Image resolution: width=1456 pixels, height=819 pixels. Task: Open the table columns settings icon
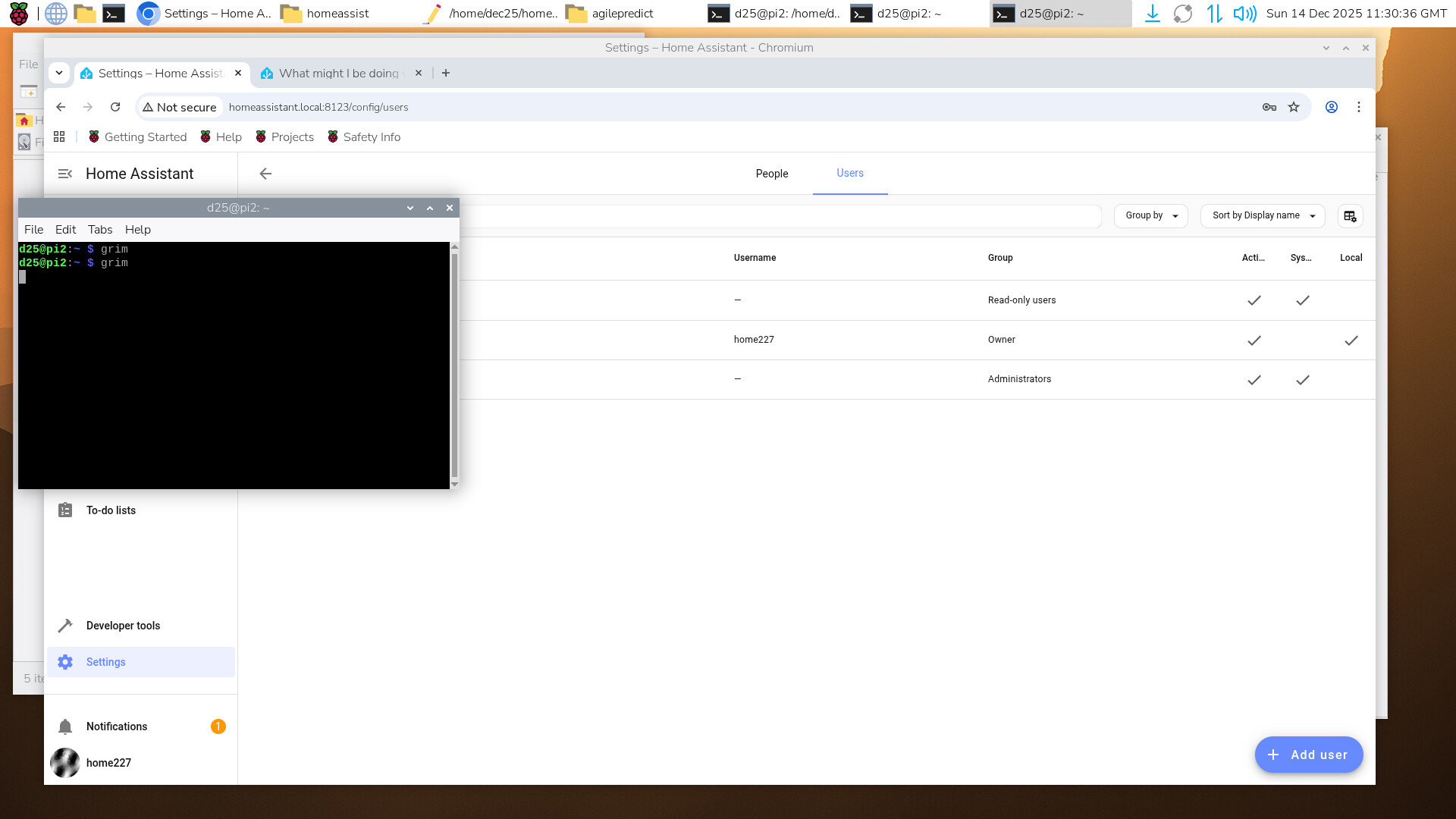pyautogui.click(x=1350, y=216)
